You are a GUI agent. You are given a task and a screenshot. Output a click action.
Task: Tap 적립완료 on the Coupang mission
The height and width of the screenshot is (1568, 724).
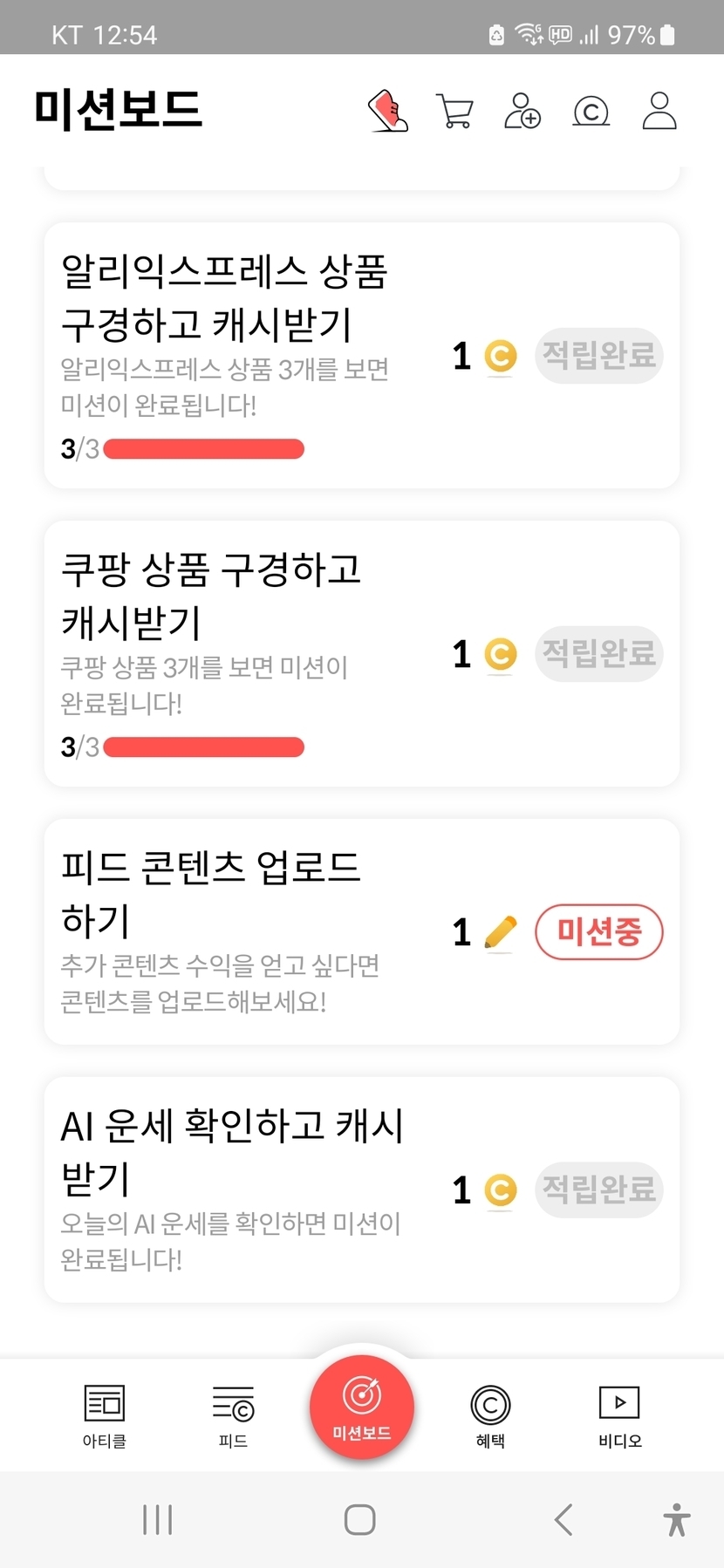coord(598,654)
